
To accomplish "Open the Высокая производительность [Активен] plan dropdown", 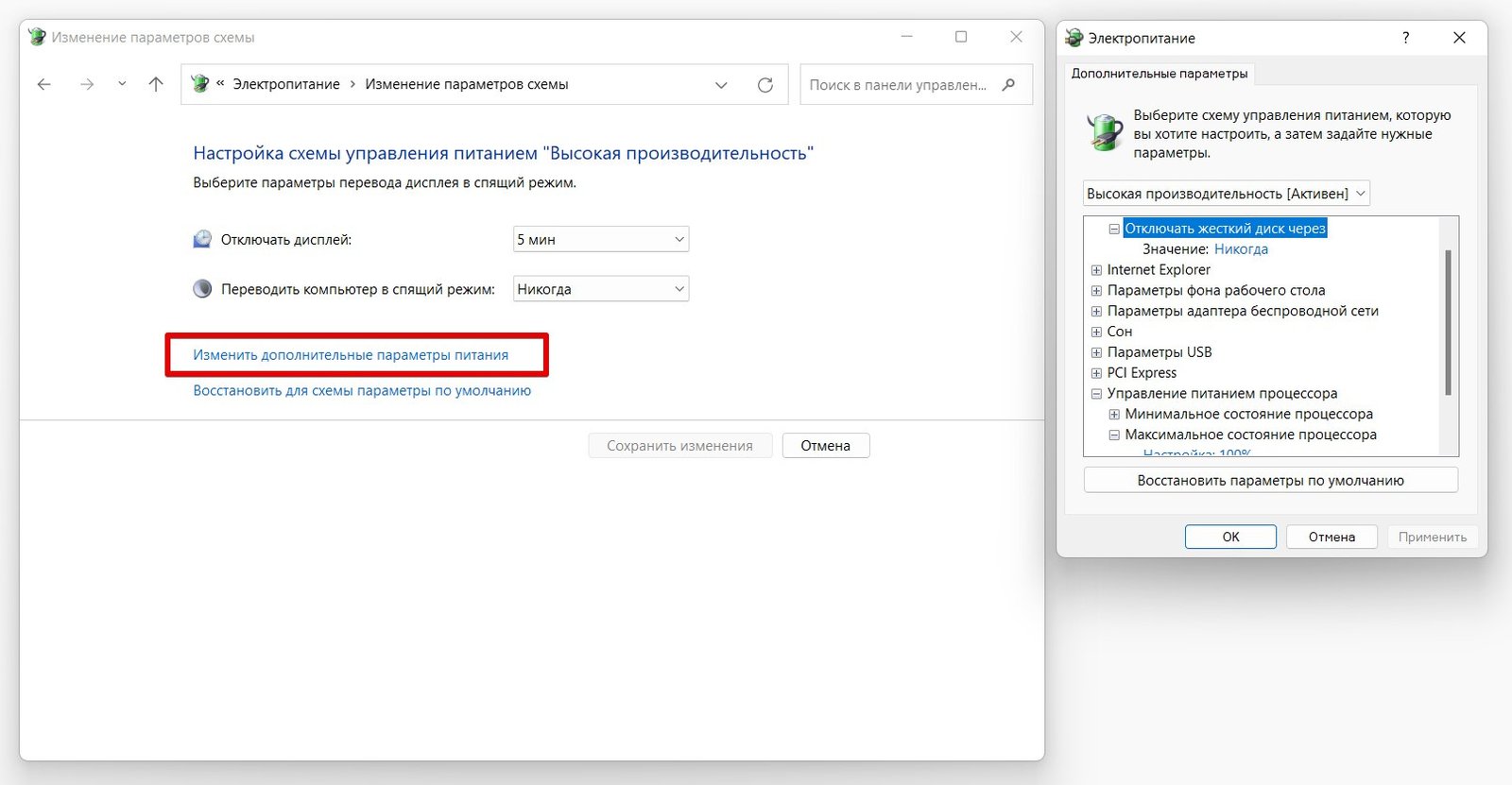I will [x=1226, y=194].
